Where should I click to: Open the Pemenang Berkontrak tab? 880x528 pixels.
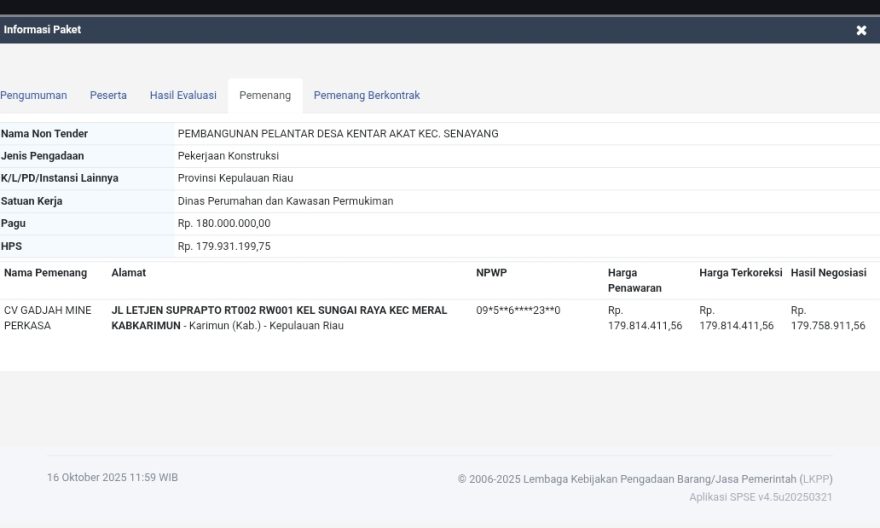coord(366,96)
